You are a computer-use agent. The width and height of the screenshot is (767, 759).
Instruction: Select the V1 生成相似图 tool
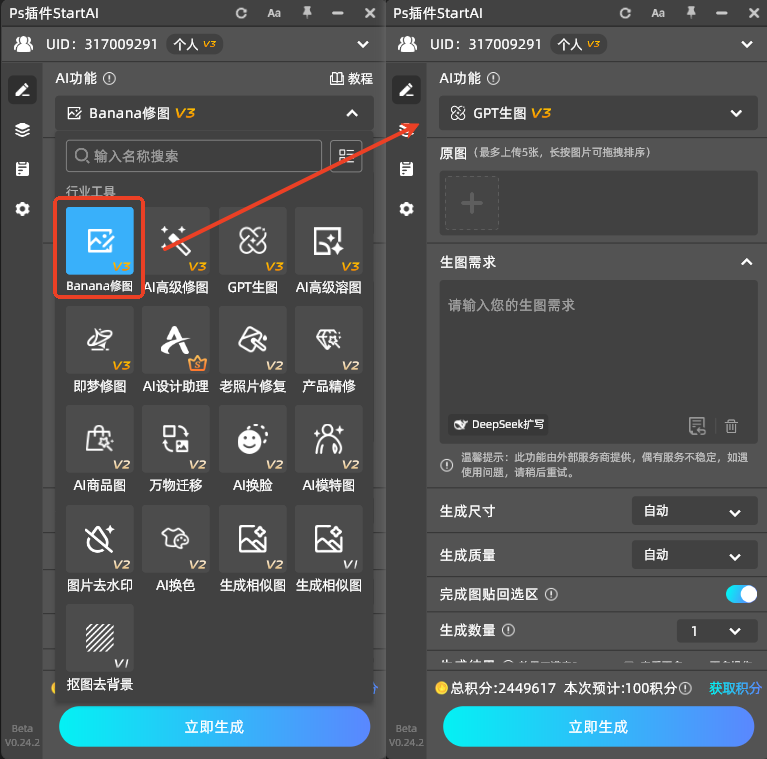pos(328,538)
